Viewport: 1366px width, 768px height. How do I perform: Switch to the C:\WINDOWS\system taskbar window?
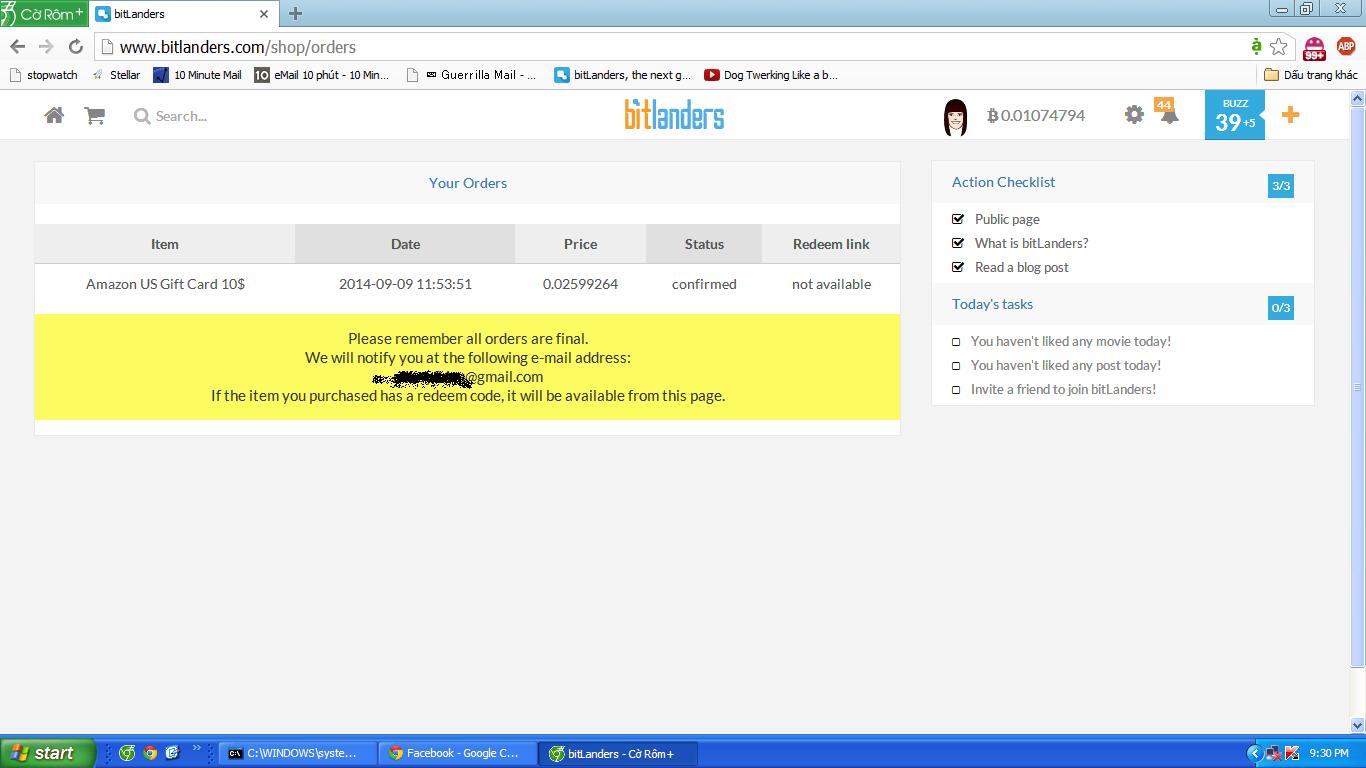[298, 754]
